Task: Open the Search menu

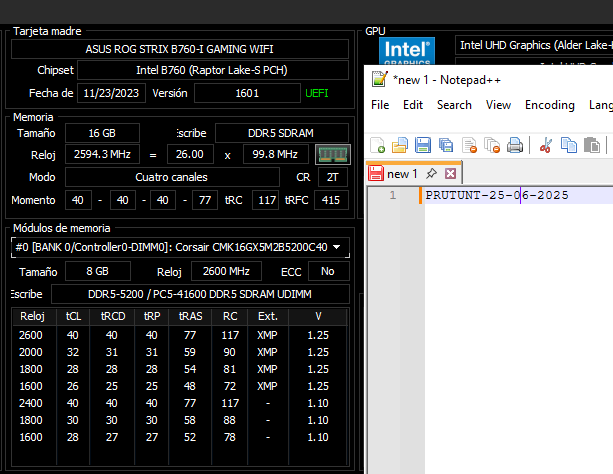Action: pos(454,105)
